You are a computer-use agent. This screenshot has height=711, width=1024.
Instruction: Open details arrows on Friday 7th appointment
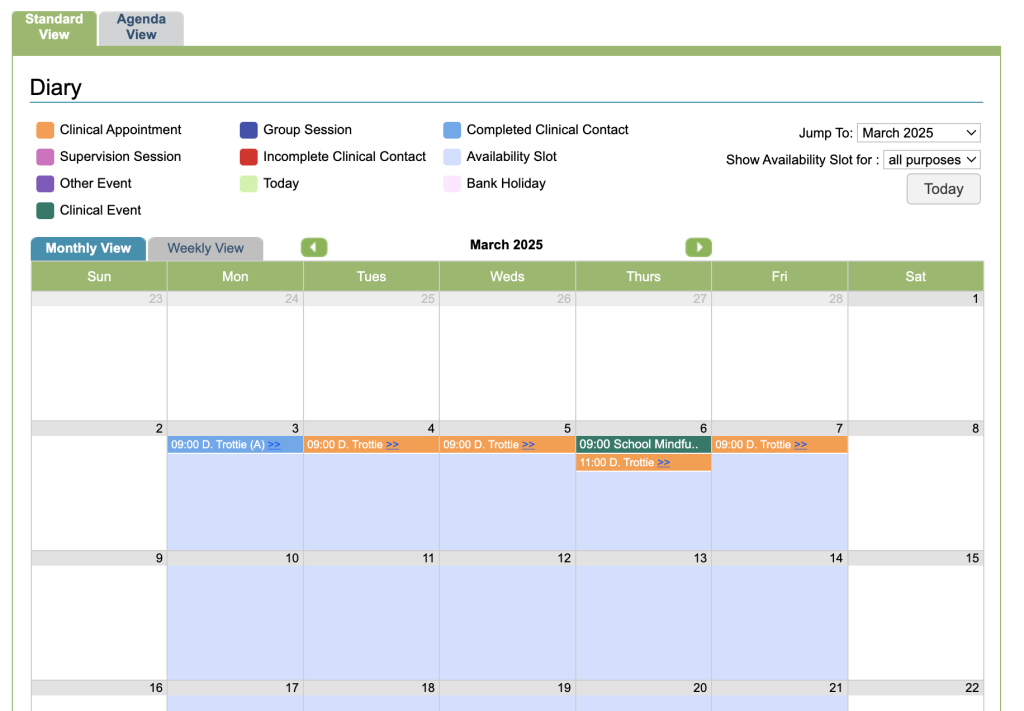click(800, 445)
